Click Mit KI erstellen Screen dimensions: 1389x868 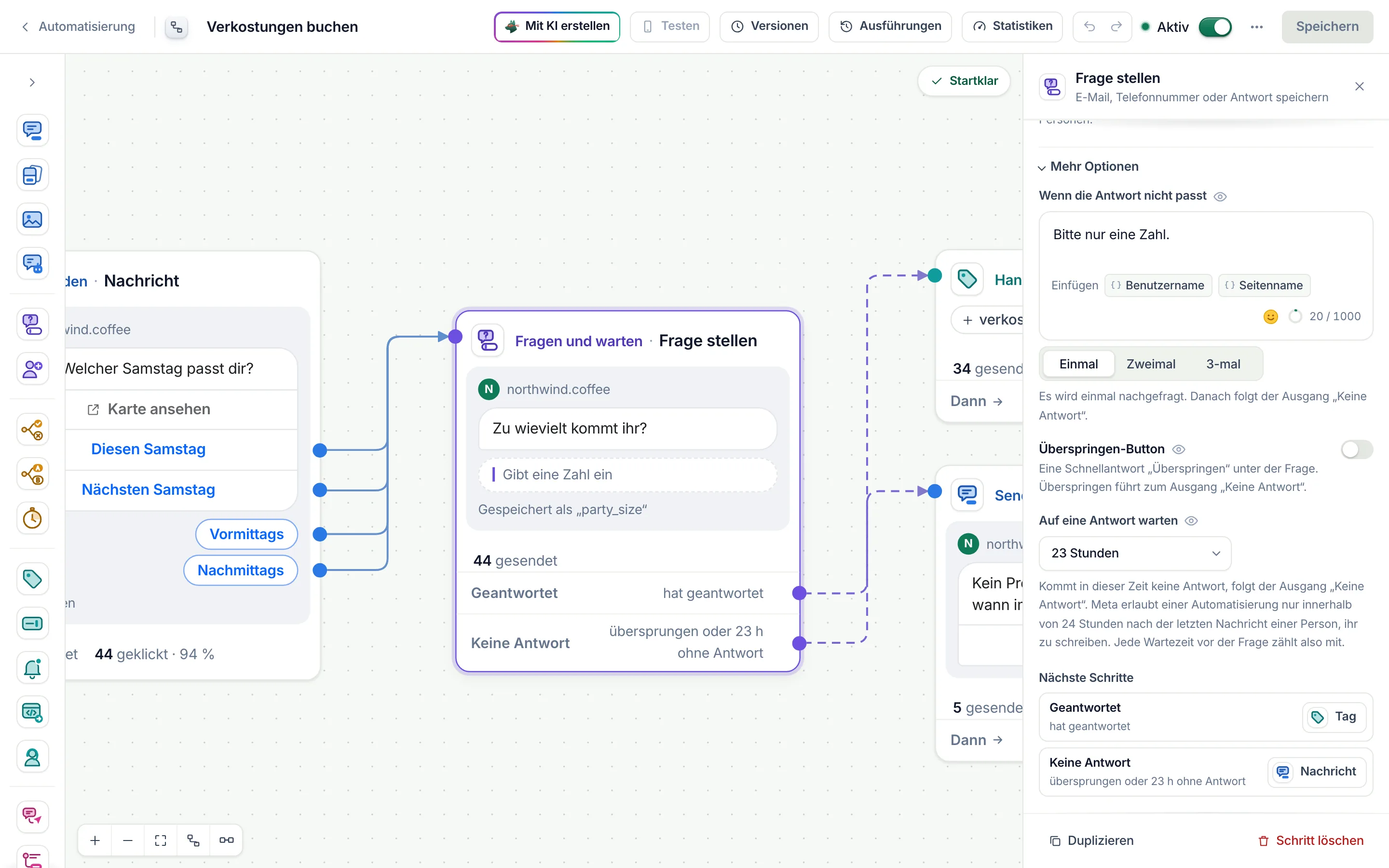557,27
